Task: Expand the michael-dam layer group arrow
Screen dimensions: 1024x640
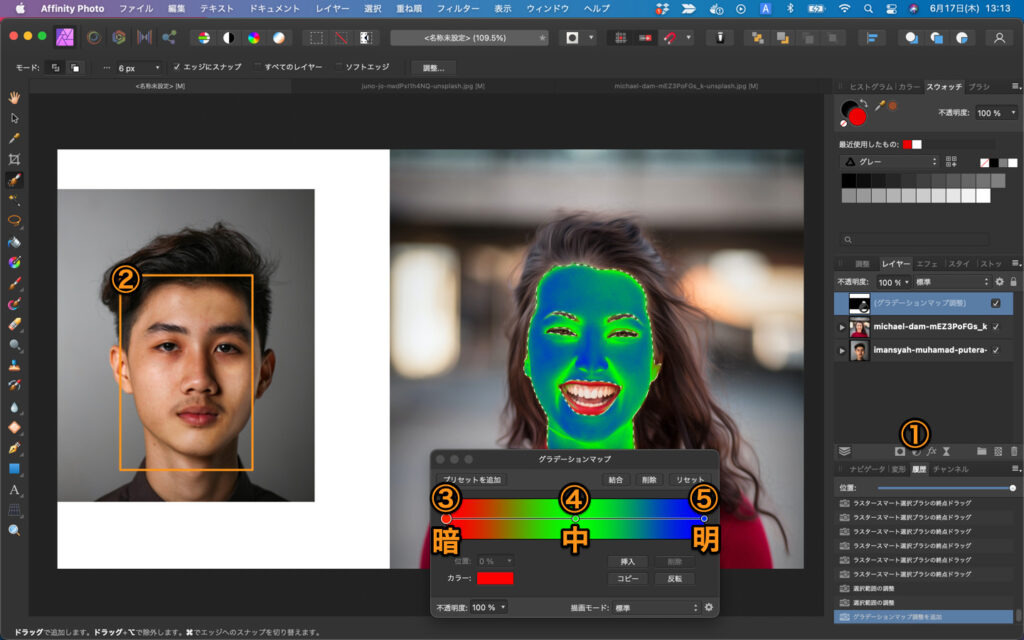Action: (x=841, y=327)
